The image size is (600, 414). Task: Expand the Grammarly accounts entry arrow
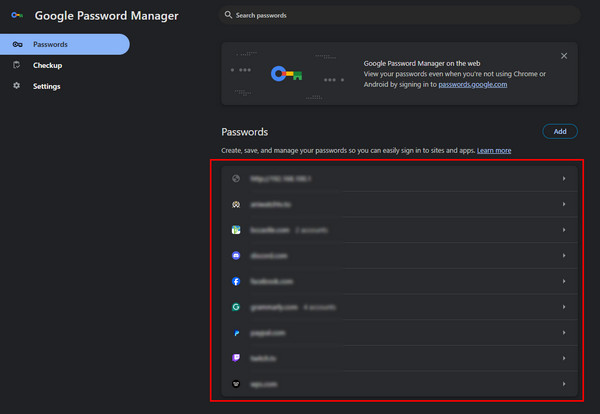click(564, 307)
